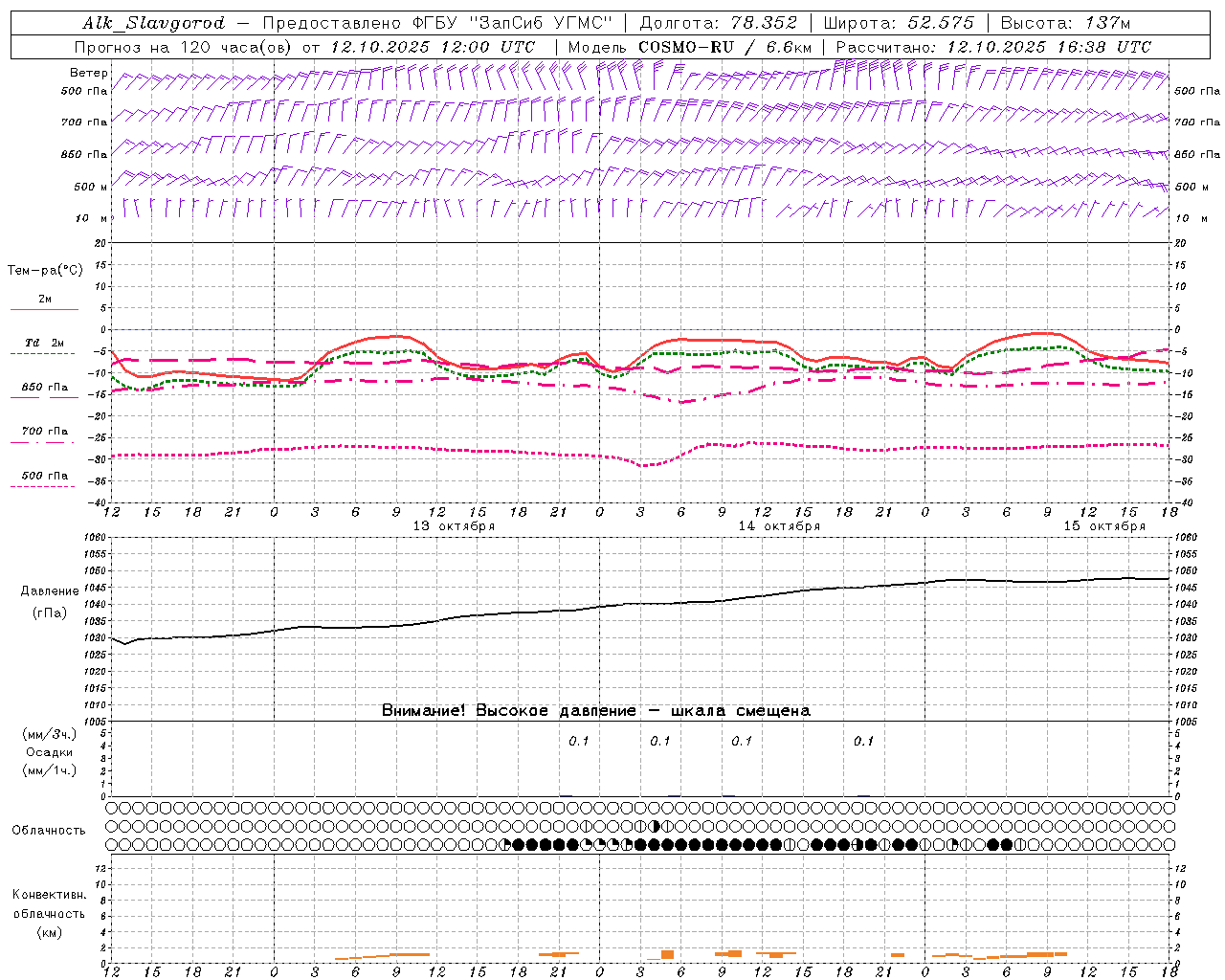Click the forecast start time 12.10.2025 12:00 UTC
1225x980 pixels.
coord(433,46)
